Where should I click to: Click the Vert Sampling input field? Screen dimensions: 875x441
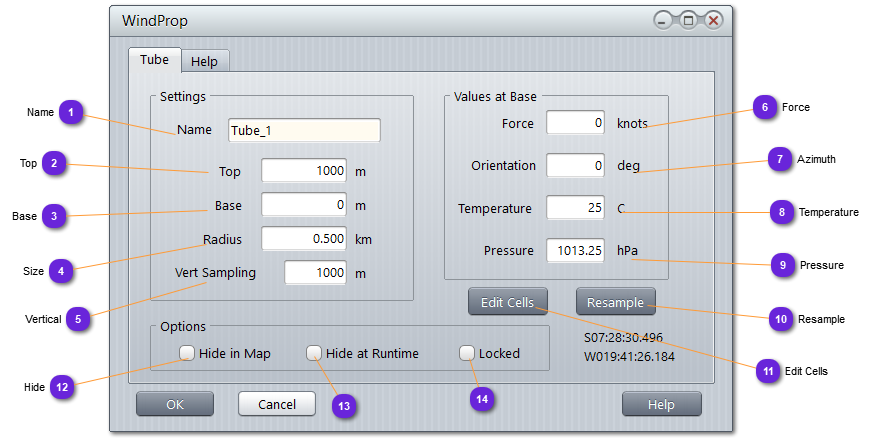[315, 273]
